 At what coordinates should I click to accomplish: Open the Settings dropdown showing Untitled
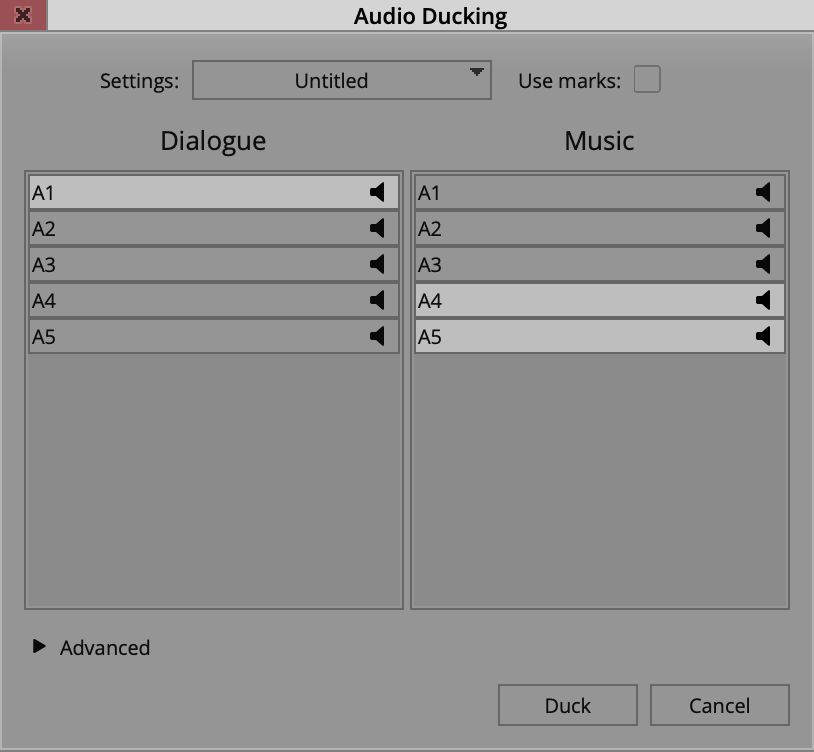[342, 80]
